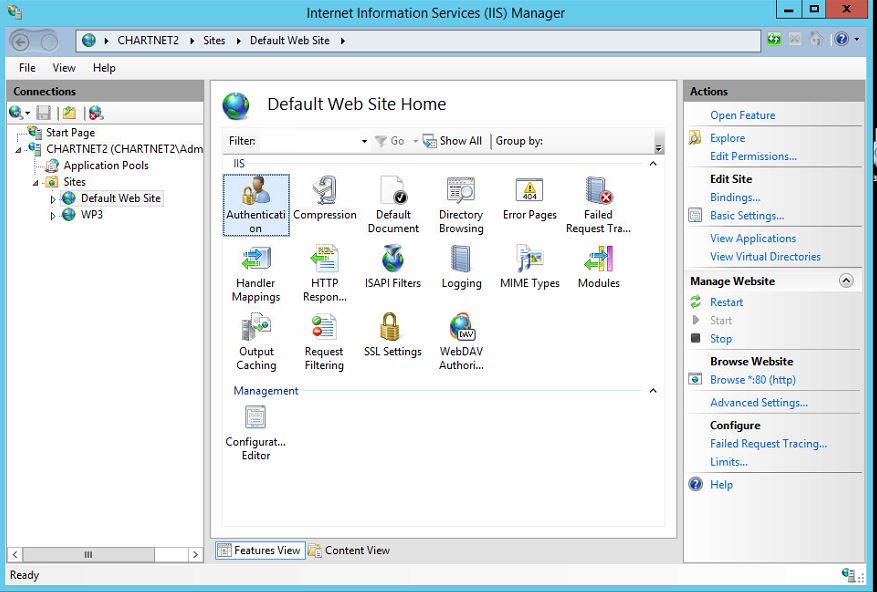Click Show All filter button

click(x=452, y=141)
